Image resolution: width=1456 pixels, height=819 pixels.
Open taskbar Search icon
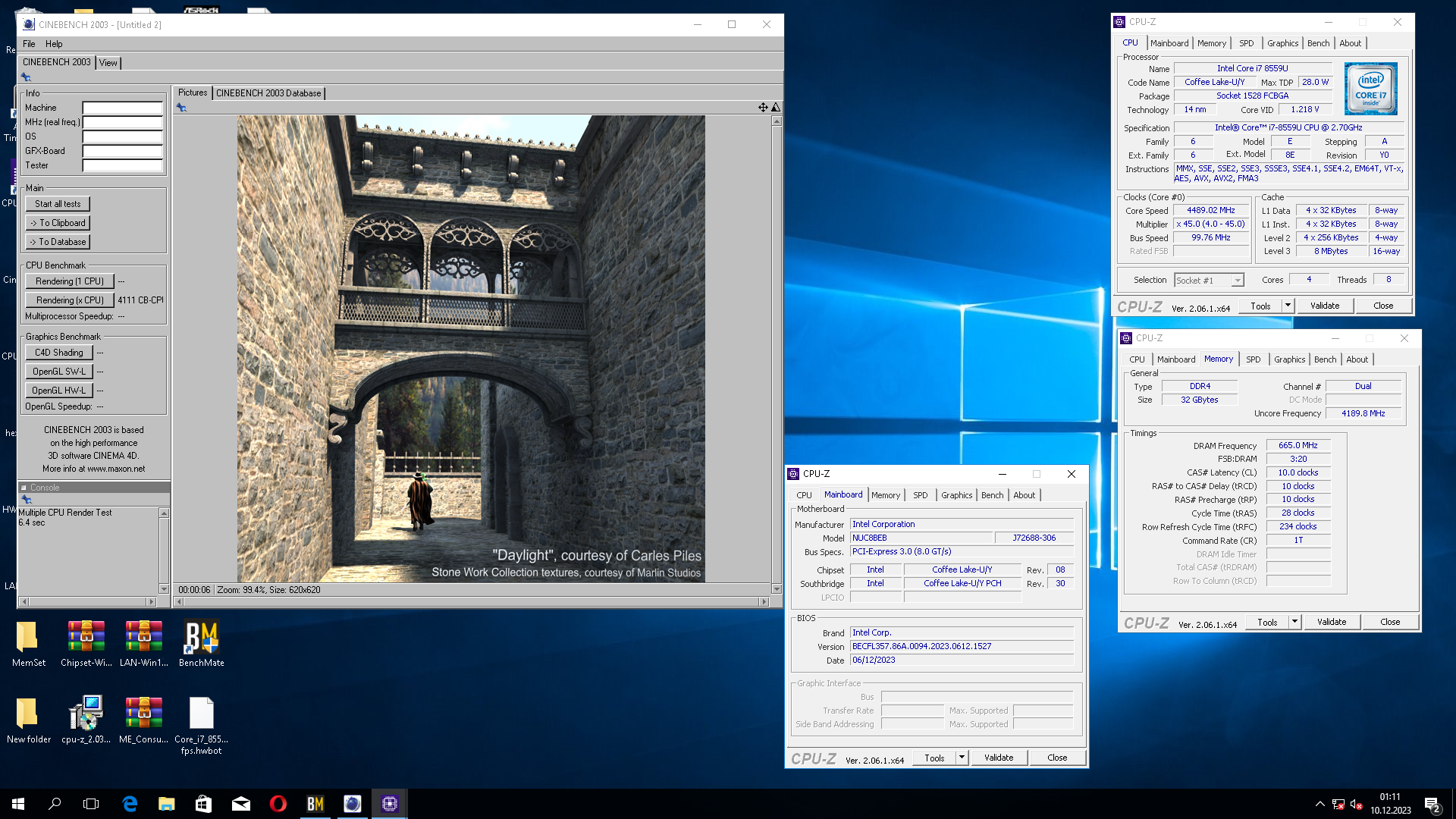(x=55, y=804)
